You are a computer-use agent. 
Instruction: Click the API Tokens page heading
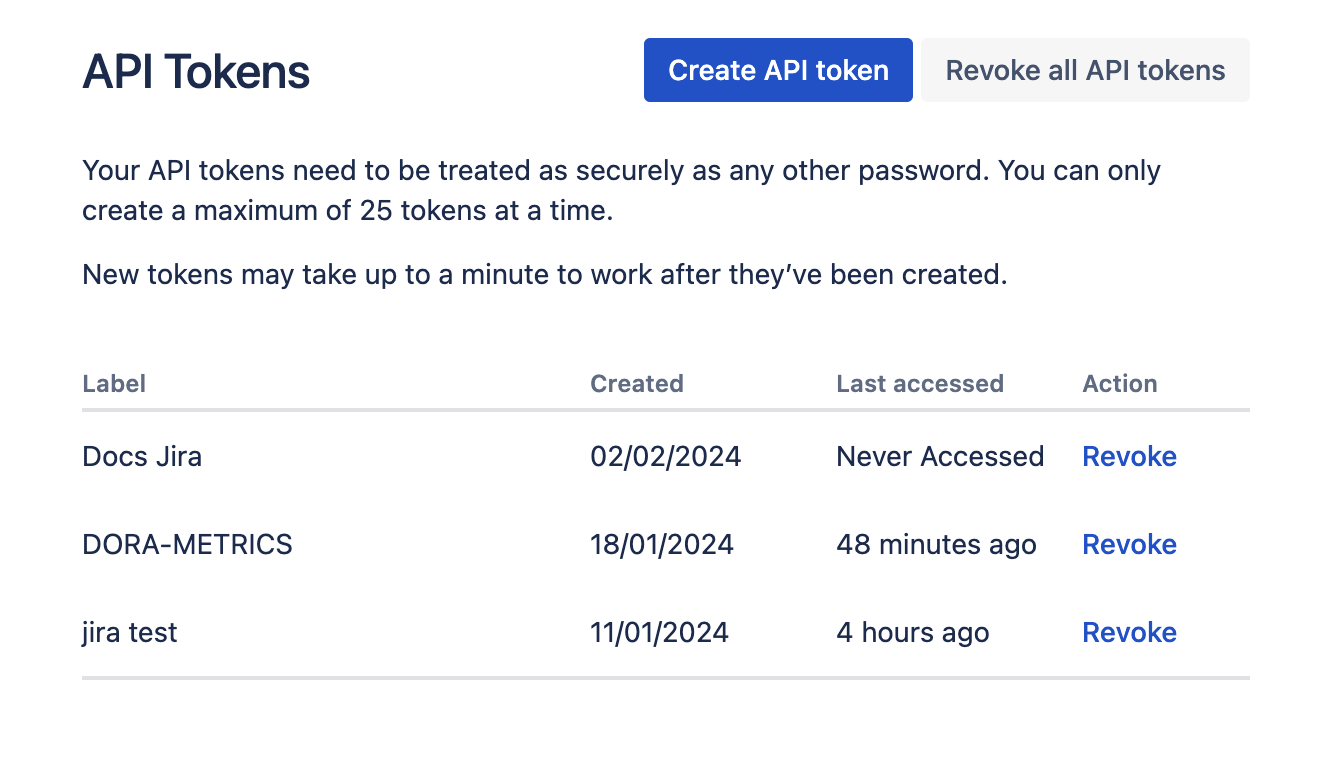pos(196,70)
